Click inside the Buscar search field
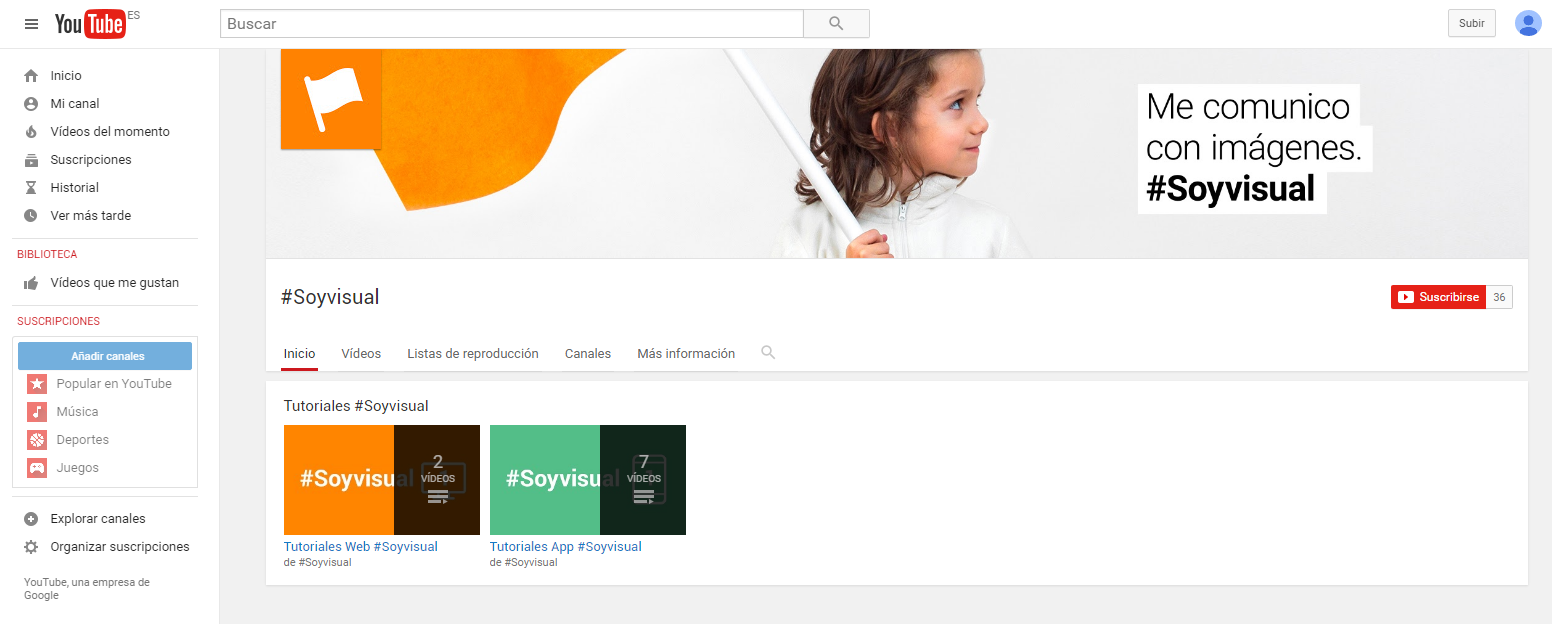This screenshot has height=624, width=1552. [x=512, y=23]
